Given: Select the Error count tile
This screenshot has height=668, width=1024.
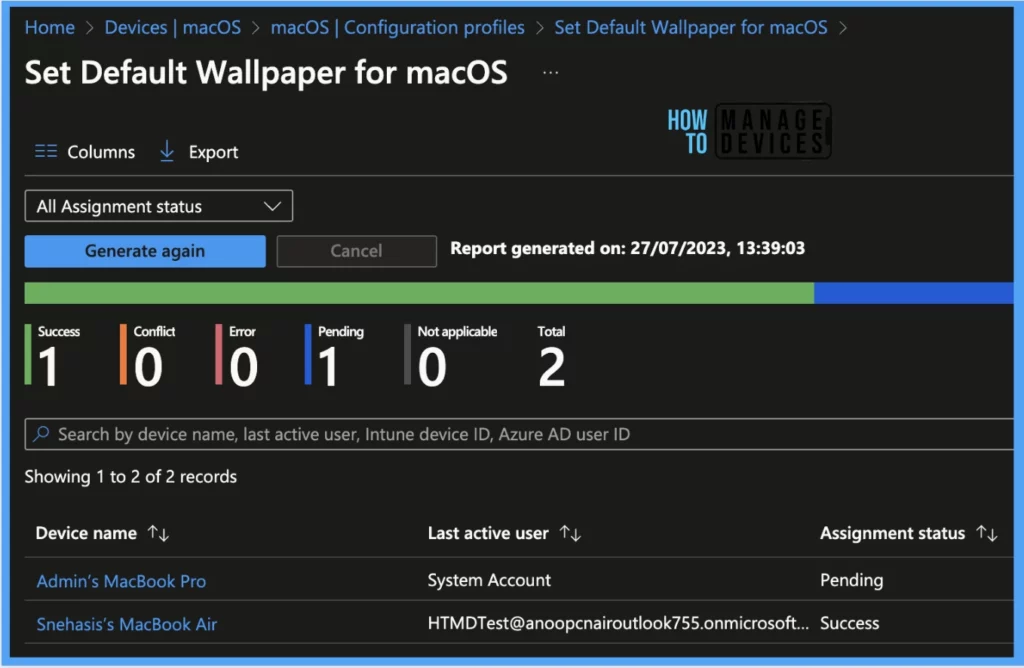Looking at the screenshot, I should [236, 355].
